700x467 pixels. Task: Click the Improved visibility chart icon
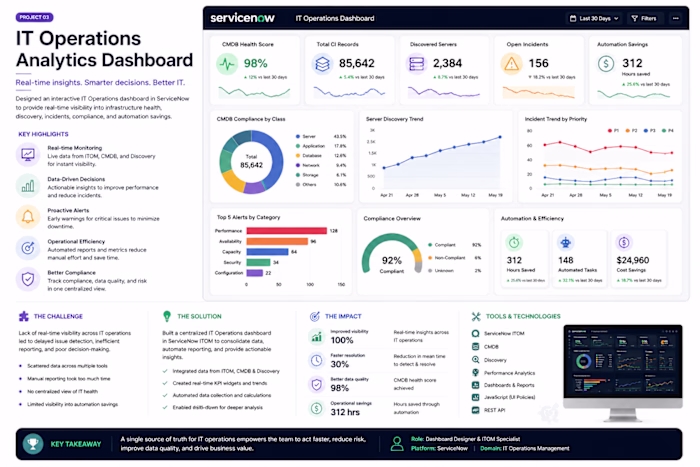click(317, 336)
